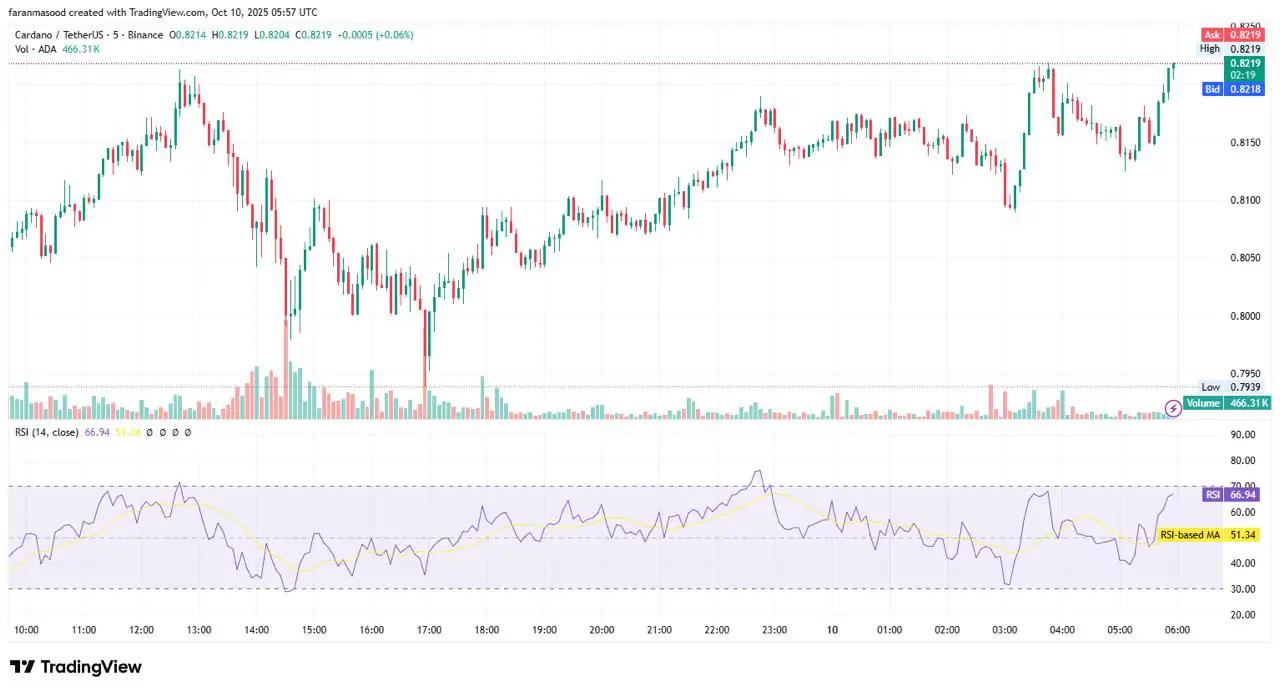Click the purple RSI value tag
Screen dimensions: 1280x692
[1235, 494]
